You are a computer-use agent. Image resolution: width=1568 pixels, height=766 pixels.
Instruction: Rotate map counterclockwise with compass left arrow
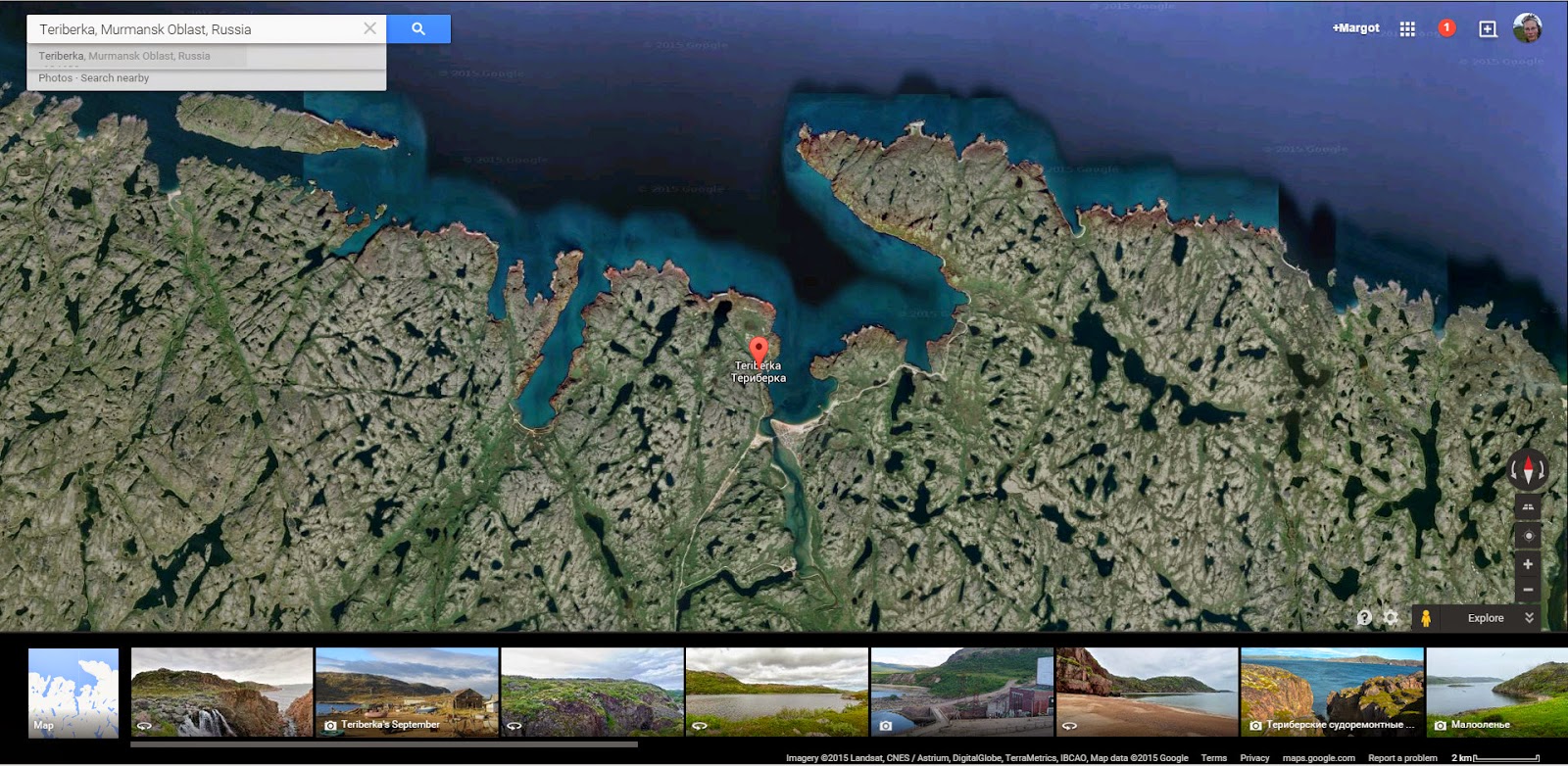[x=1515, y=471]
